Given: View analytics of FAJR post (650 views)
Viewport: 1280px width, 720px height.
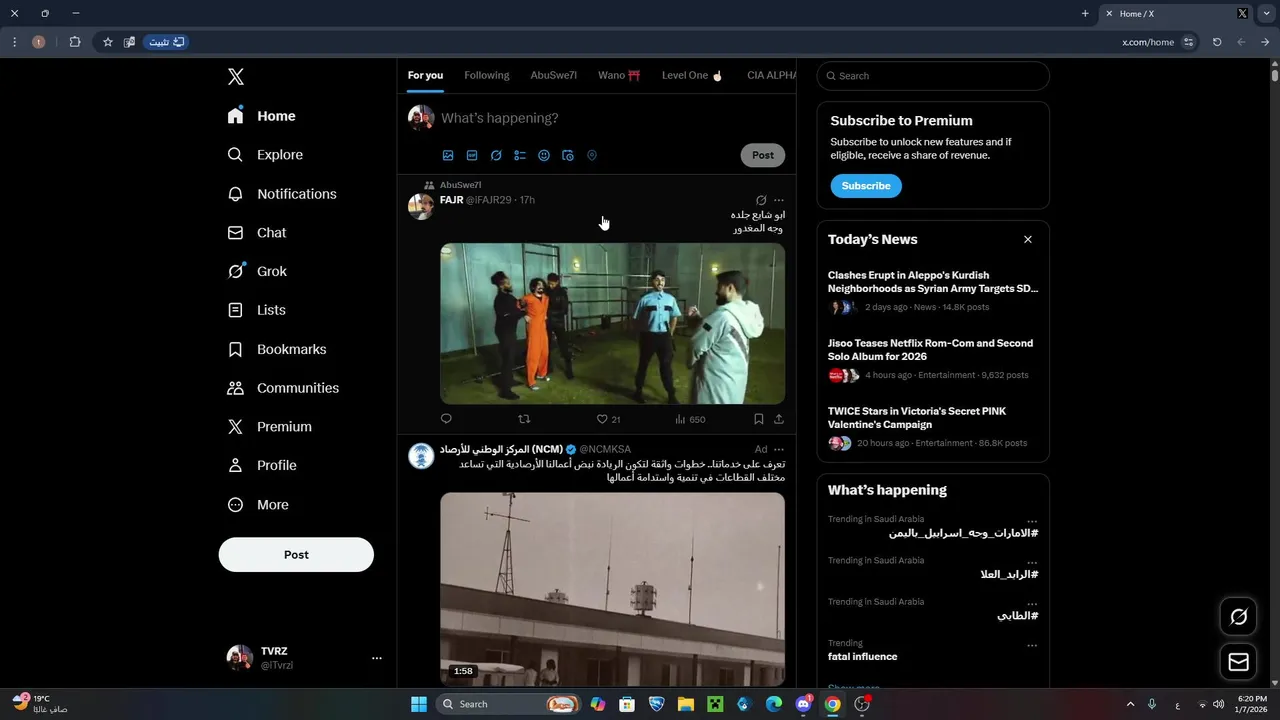Looking at the screenshot, I should pos(690,419).
